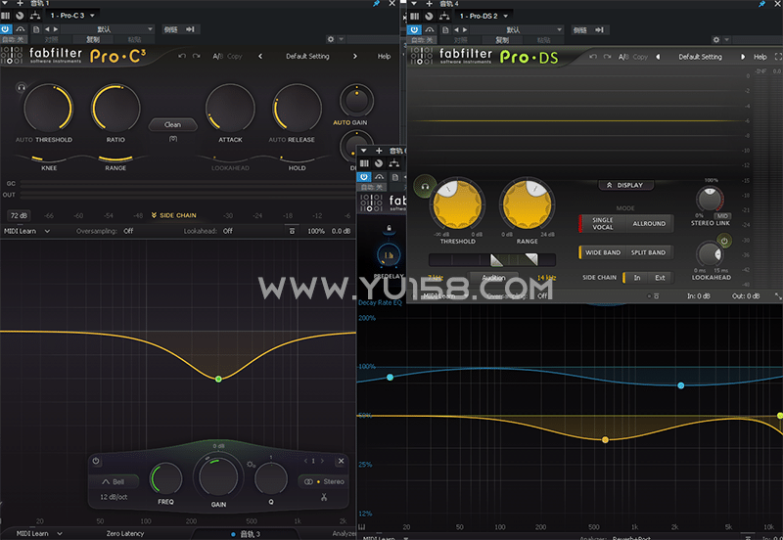The width and height of the screenshot is (783, 540).
Task: Click the scissors split icon in EQ band panel
Action: (324, 497)
